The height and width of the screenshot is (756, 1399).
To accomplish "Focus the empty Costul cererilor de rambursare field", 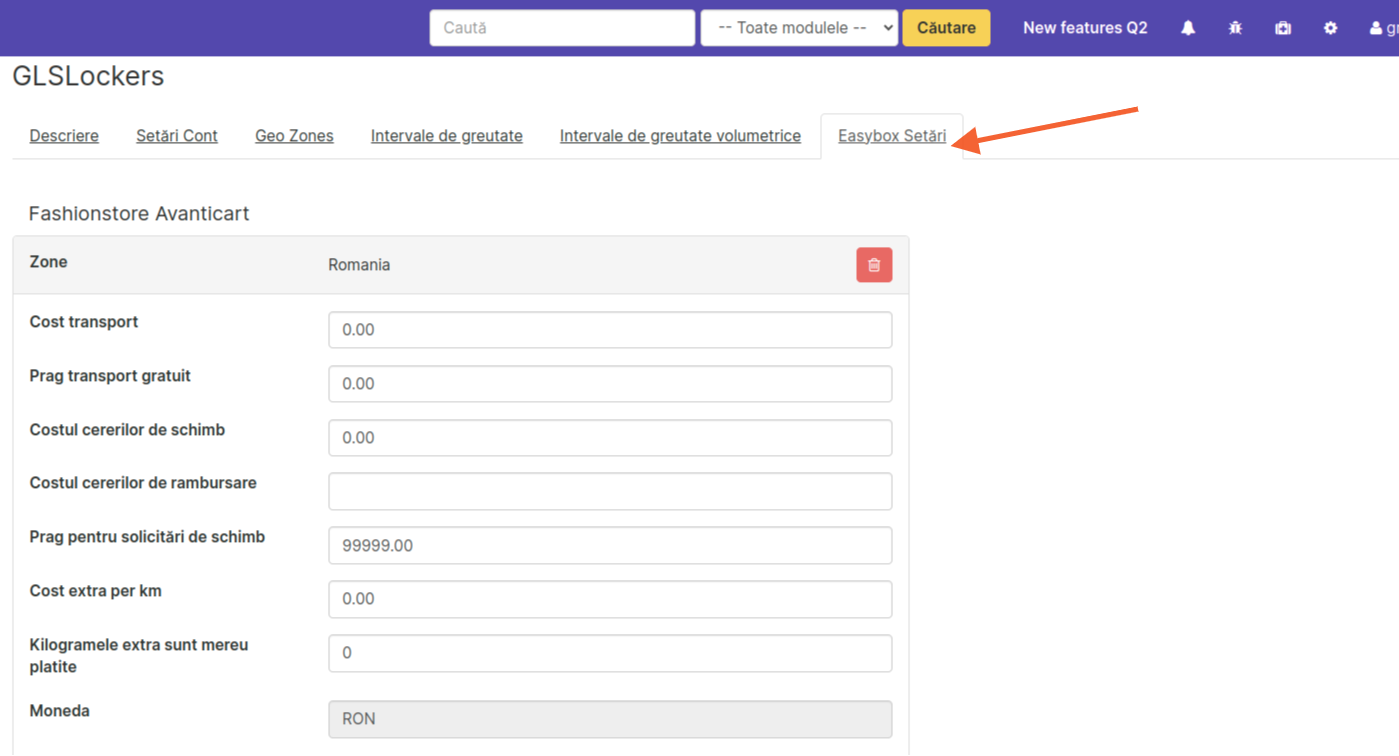I will point(610,492).
